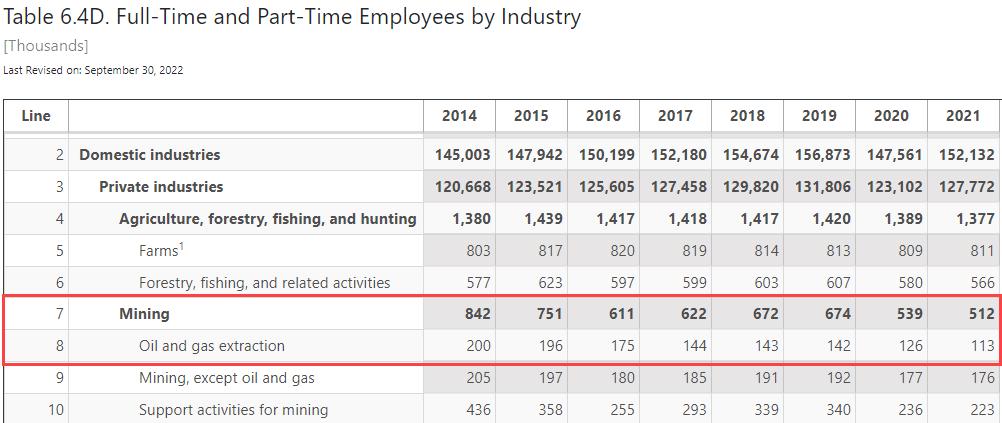Viewport: 1002px width, 423px height.
Task: Click Agriculture, forestry, fishing, and hunting label
Action: (x=267, y=218)
